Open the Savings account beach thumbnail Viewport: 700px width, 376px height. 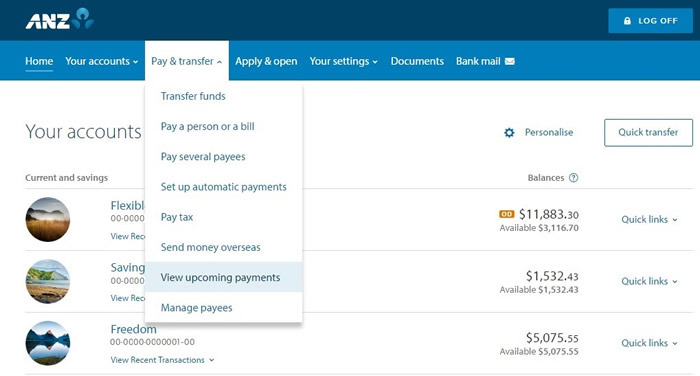48,281
